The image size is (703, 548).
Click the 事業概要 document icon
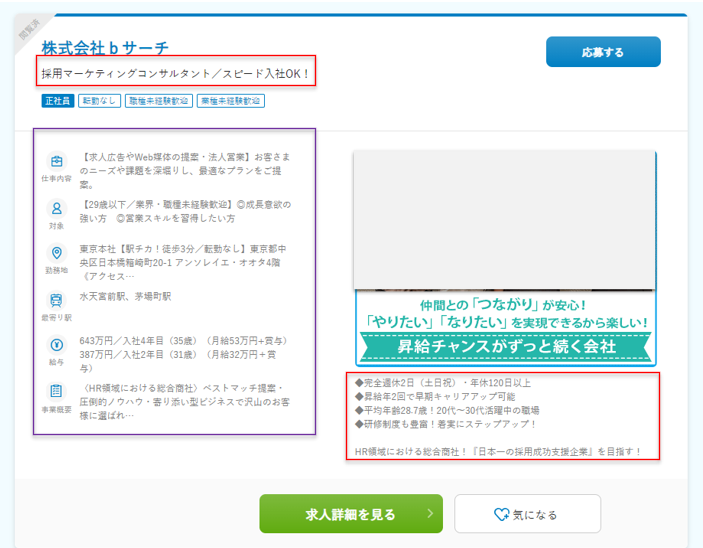[x=57, y=390]
